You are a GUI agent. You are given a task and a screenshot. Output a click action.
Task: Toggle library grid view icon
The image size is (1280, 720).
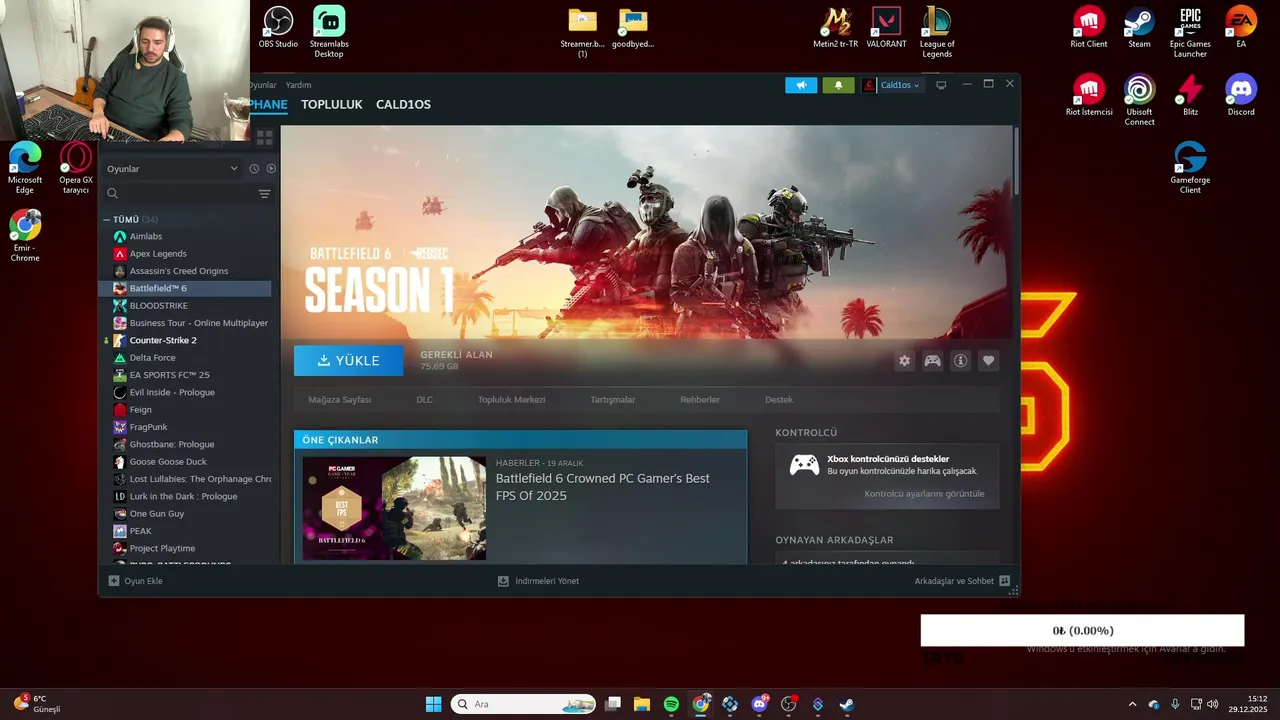point(265,137)
